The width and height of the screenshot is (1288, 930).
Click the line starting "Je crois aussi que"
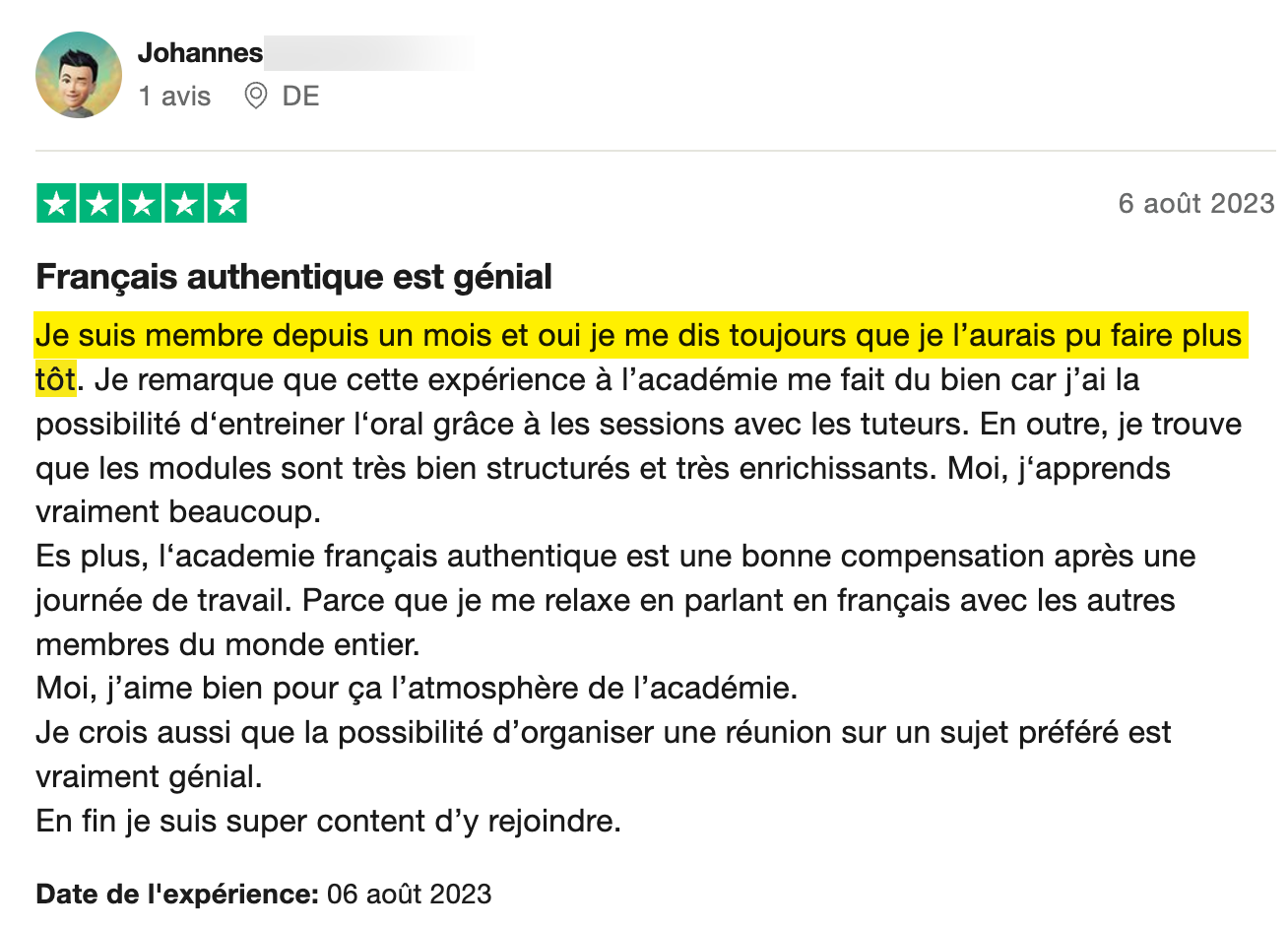[x=603, y=733]
